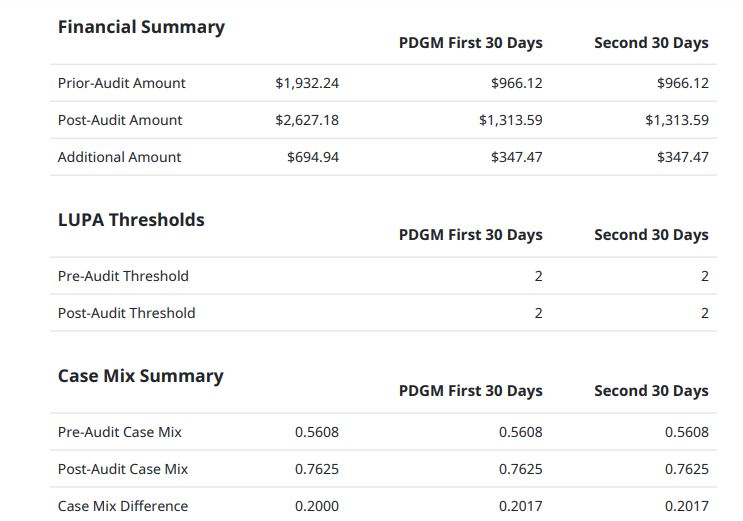Screen dimensions: 743x521
Task: Select the Additional Amount row label
Action: [120, 157]
